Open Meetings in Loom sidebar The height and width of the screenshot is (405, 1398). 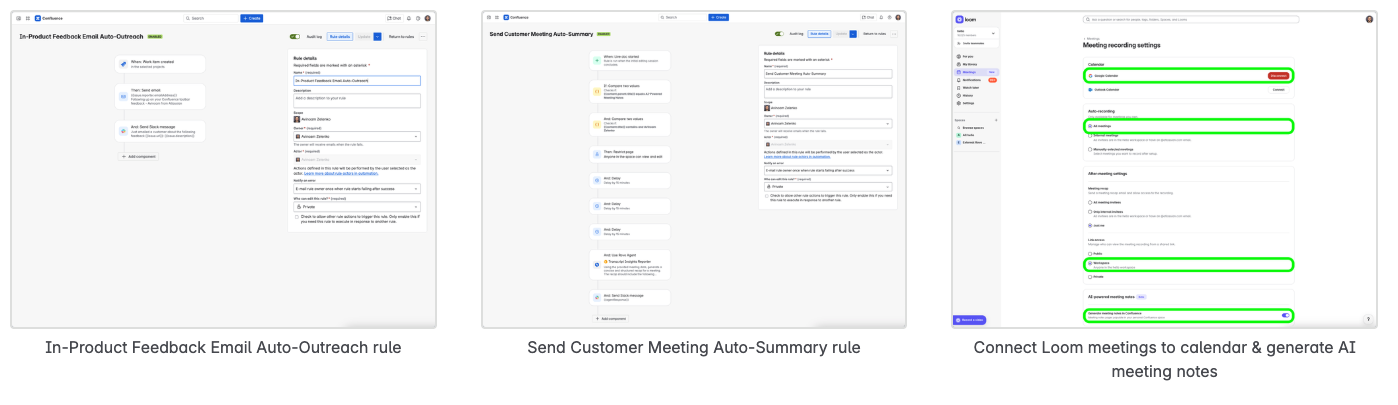click(x=977, y=72)
